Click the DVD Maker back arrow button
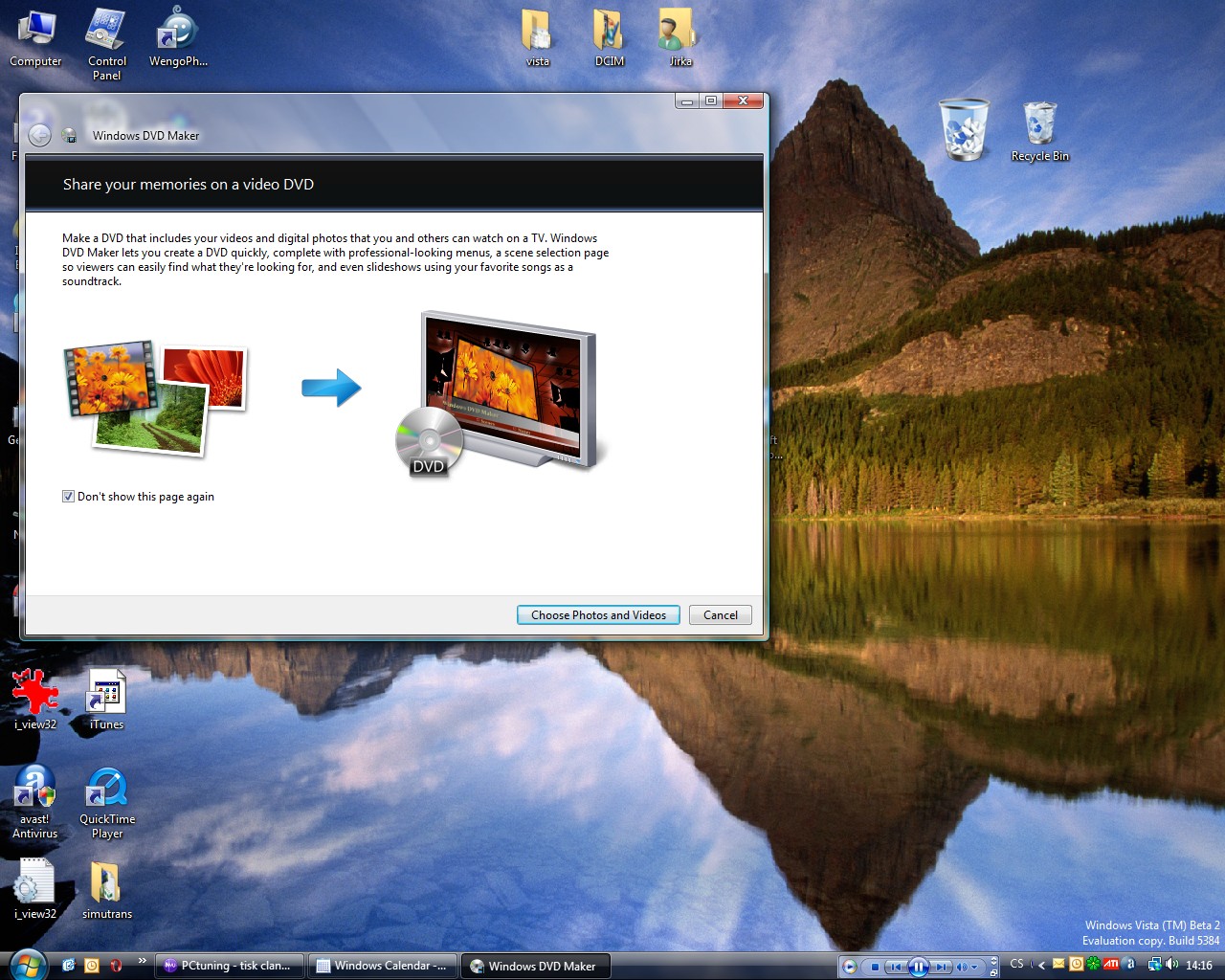 pyautogui.click(x=39, y=136)
